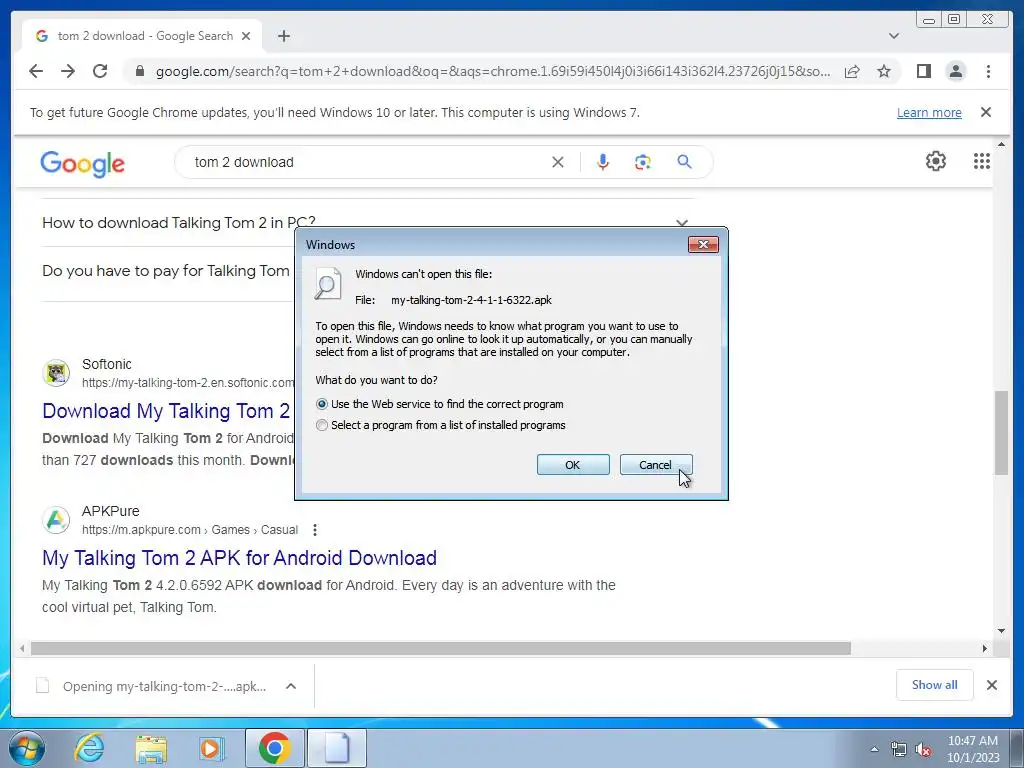Reload the current page
This screenshot has height=768, width=1024.
tap(100, 71)
